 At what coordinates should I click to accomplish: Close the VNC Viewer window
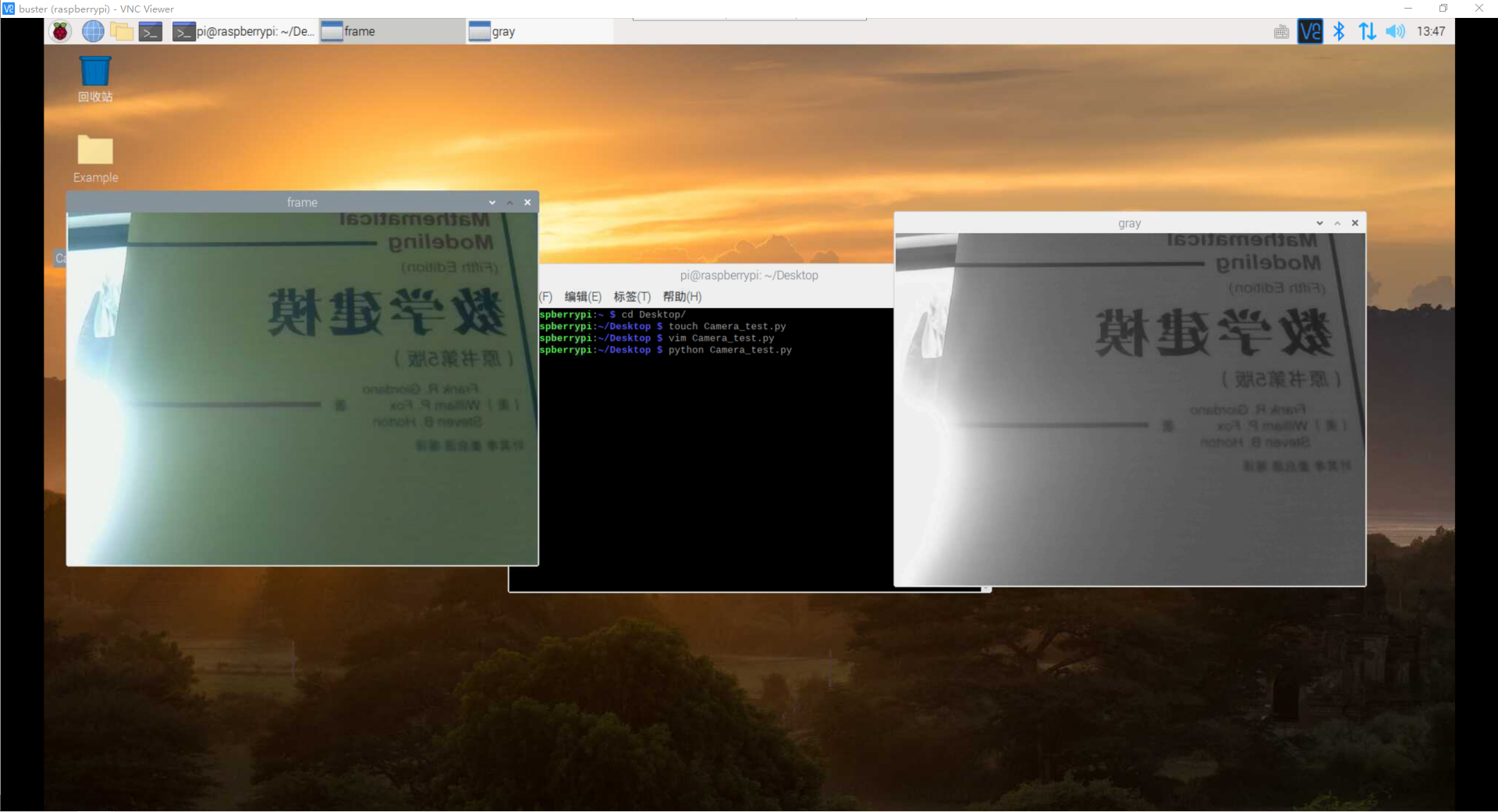[1479, 9]
